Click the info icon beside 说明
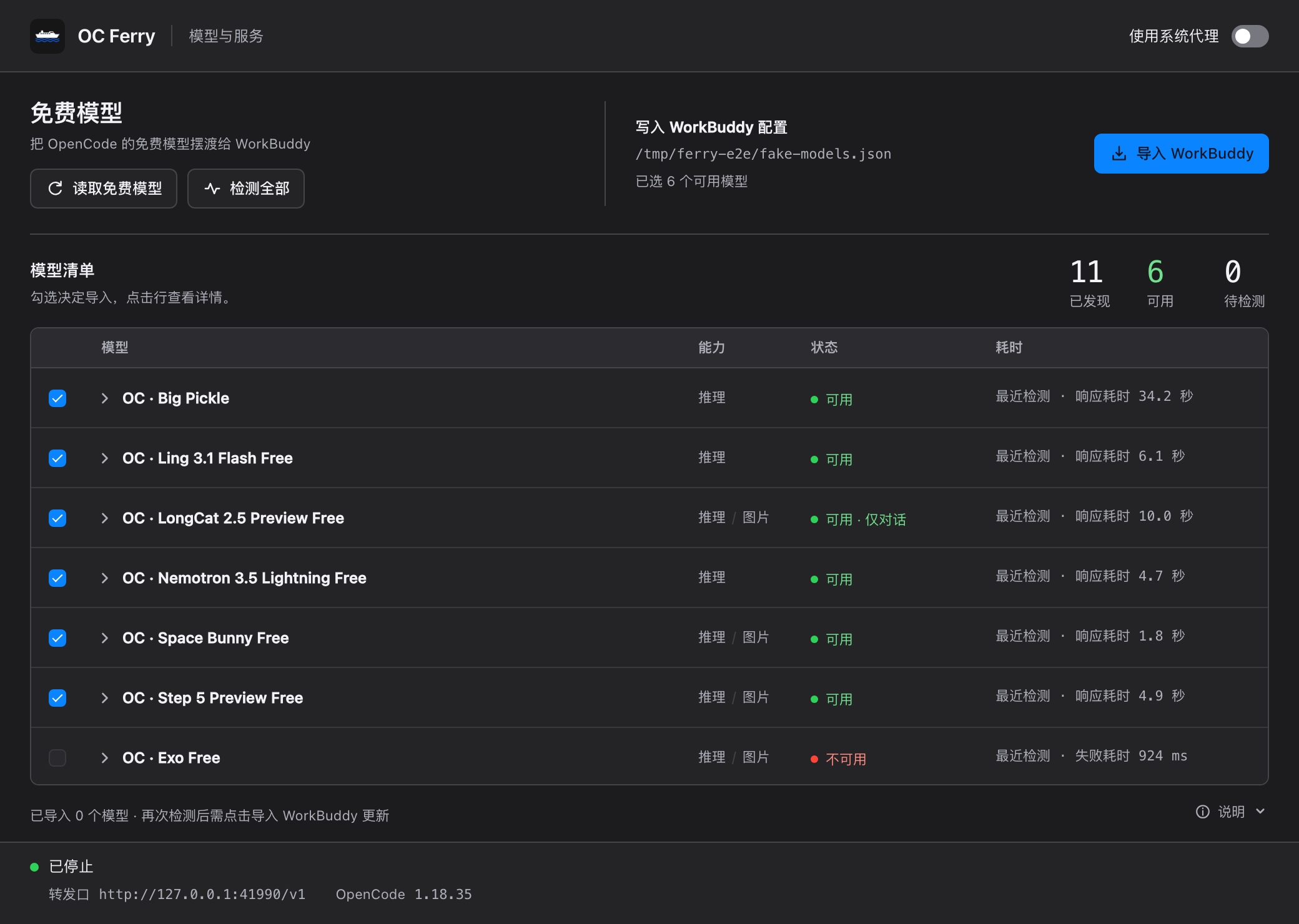The width and height of the screenshot is (1299, 924). 1202,812
